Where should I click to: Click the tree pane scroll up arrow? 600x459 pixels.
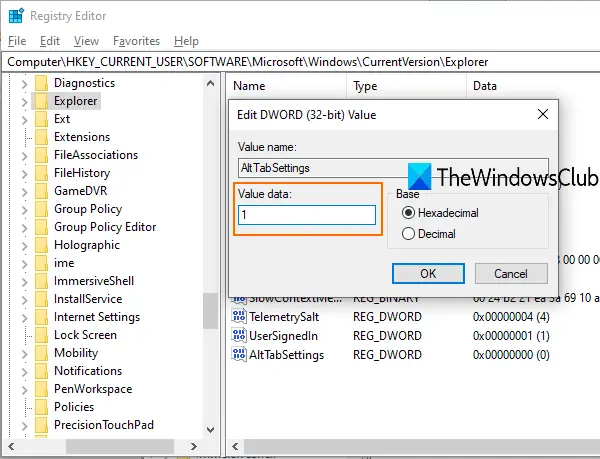click(210, 83)
